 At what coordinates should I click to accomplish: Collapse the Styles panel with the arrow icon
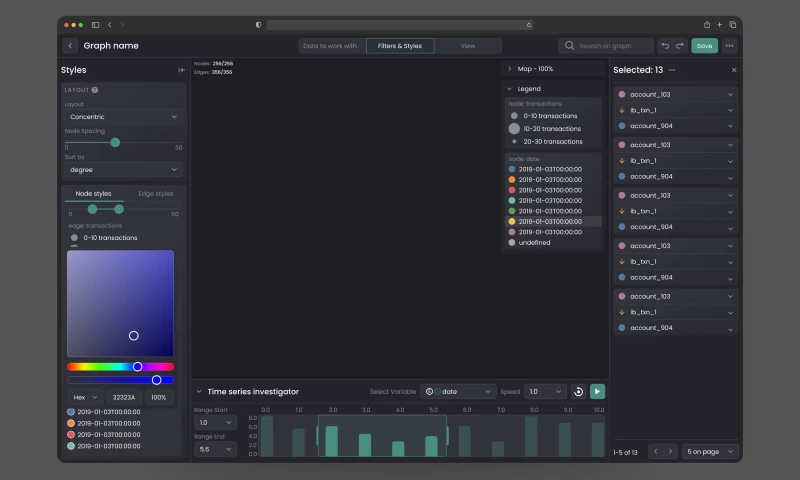coord(181,70)
